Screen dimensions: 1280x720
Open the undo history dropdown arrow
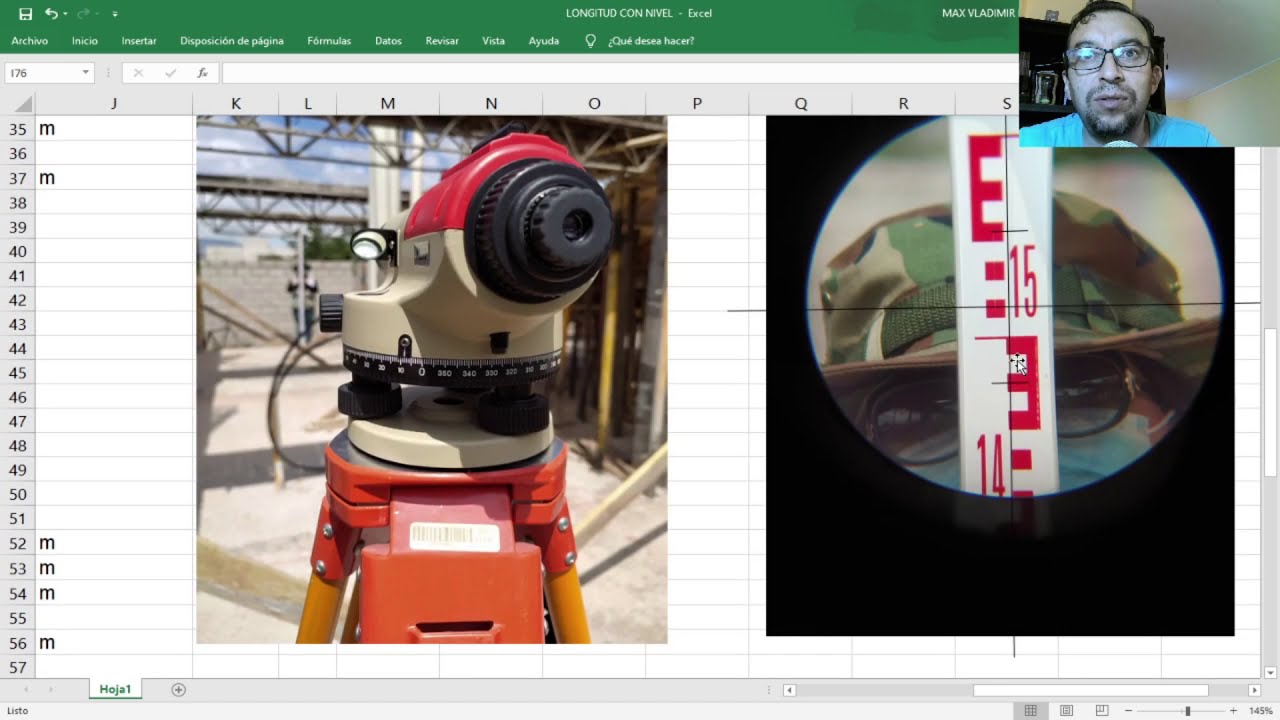65,14
